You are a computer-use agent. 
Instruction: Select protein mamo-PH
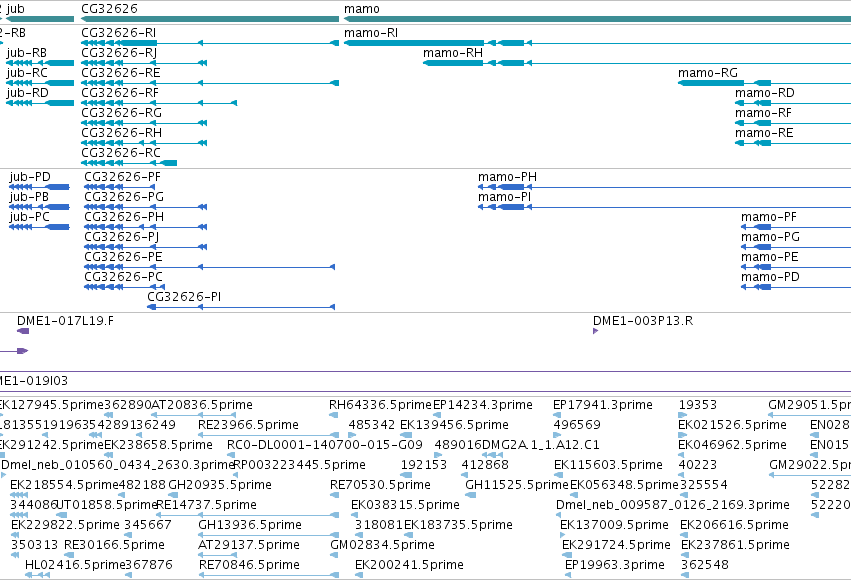point(507,177)
